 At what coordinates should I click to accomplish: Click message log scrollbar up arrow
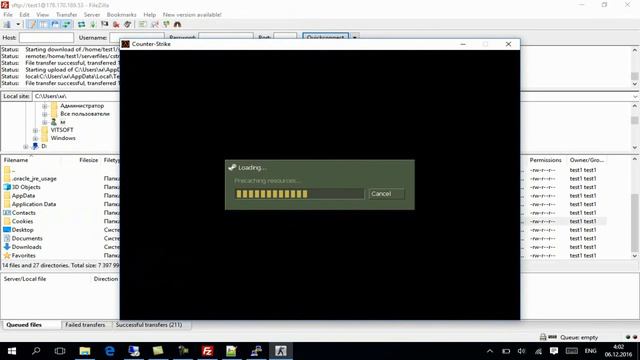point(635,50)
